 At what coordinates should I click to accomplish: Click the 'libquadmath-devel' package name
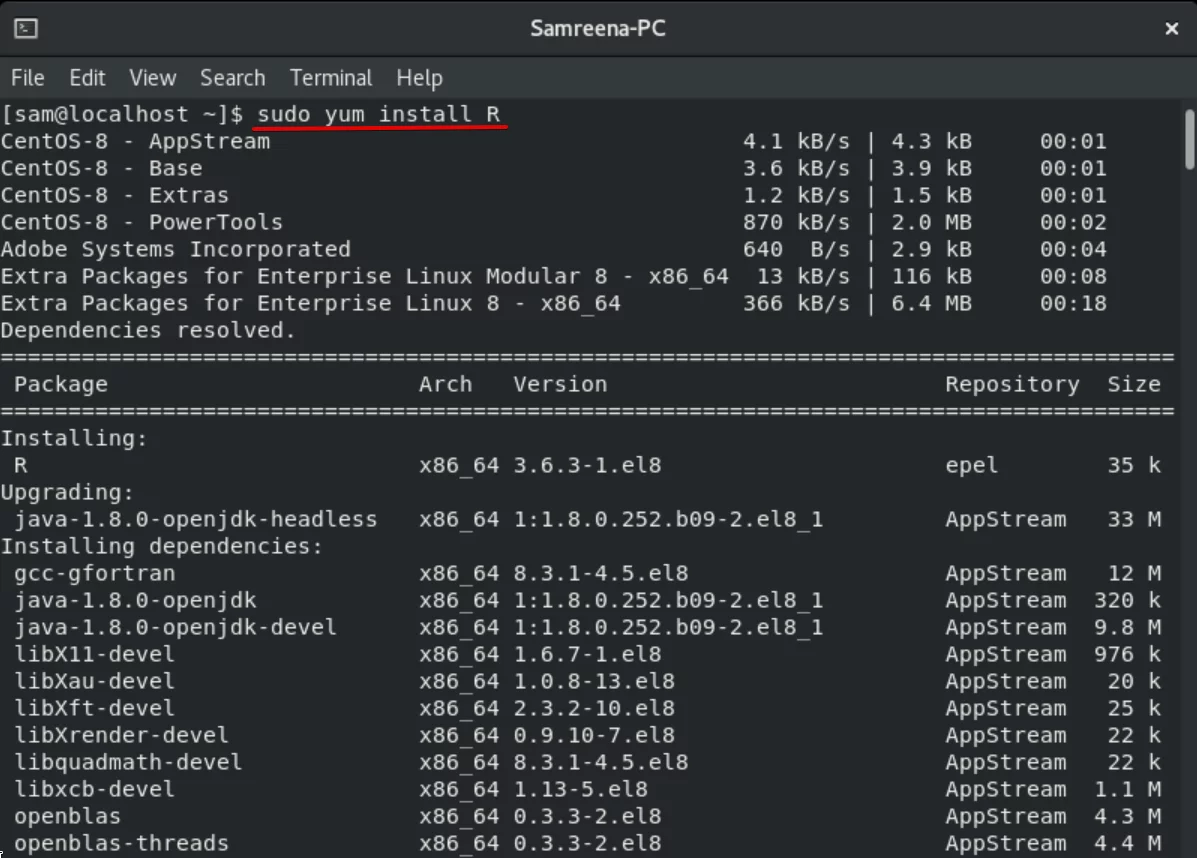tap(128, 762)
